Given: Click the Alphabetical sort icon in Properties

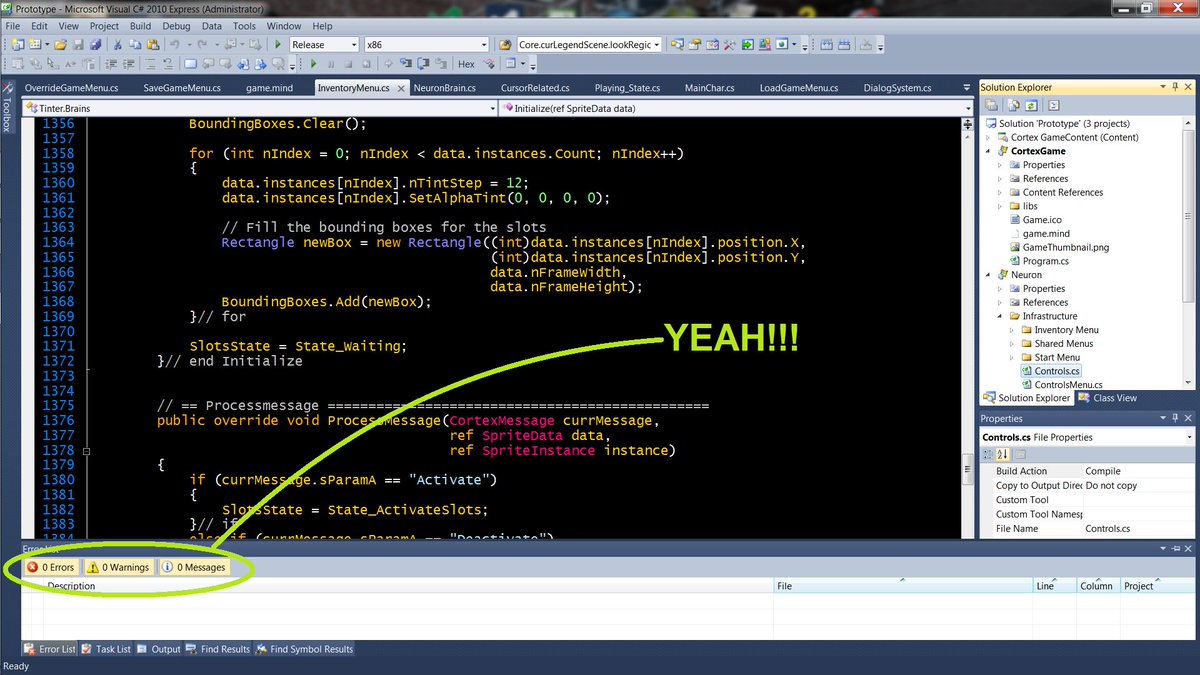Looking at the screenshot, I should coord(1003,454).
